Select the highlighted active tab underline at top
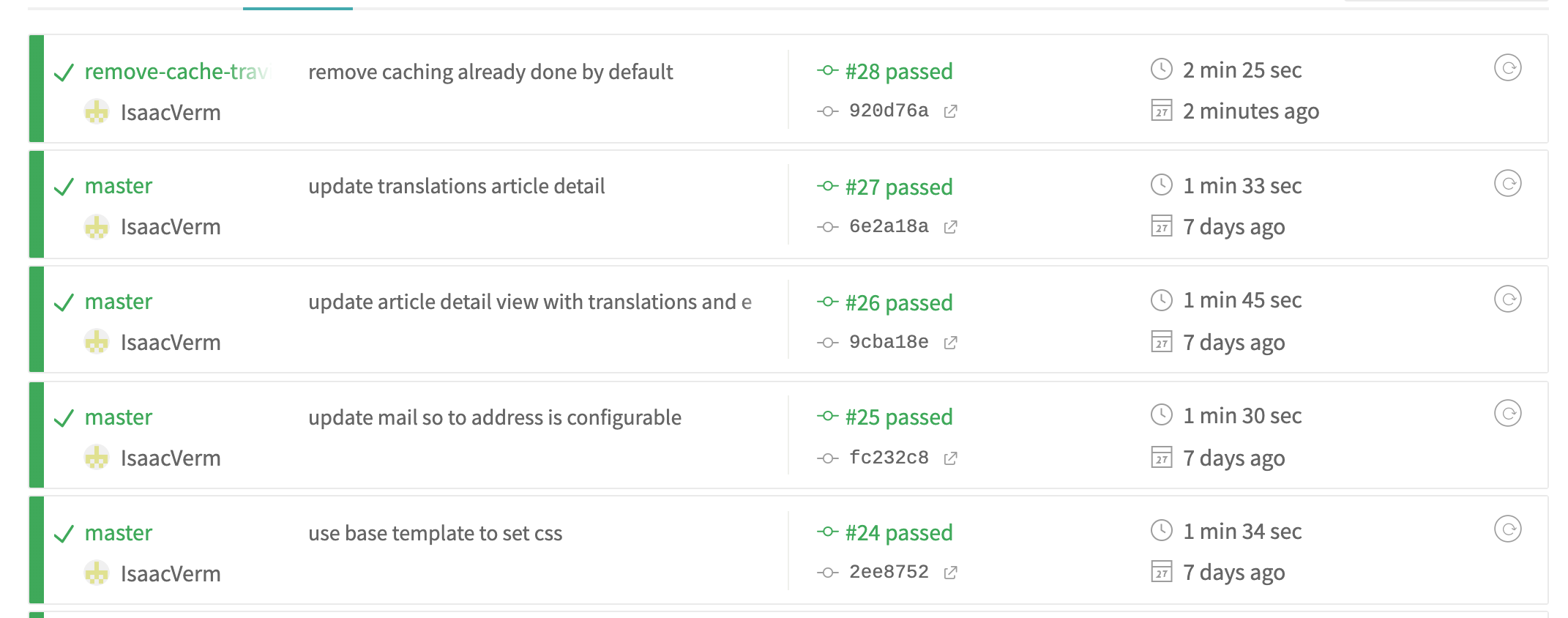The width and height of the screenshot is (1568, 618). [298, 8]
